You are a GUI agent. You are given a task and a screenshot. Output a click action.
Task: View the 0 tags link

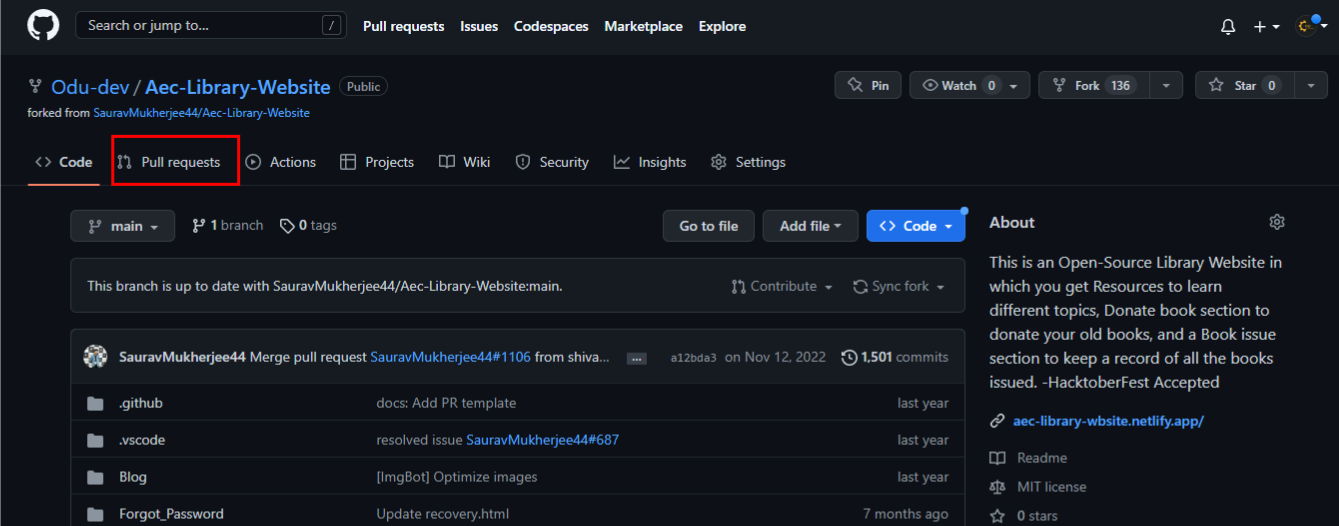(308, 226)
